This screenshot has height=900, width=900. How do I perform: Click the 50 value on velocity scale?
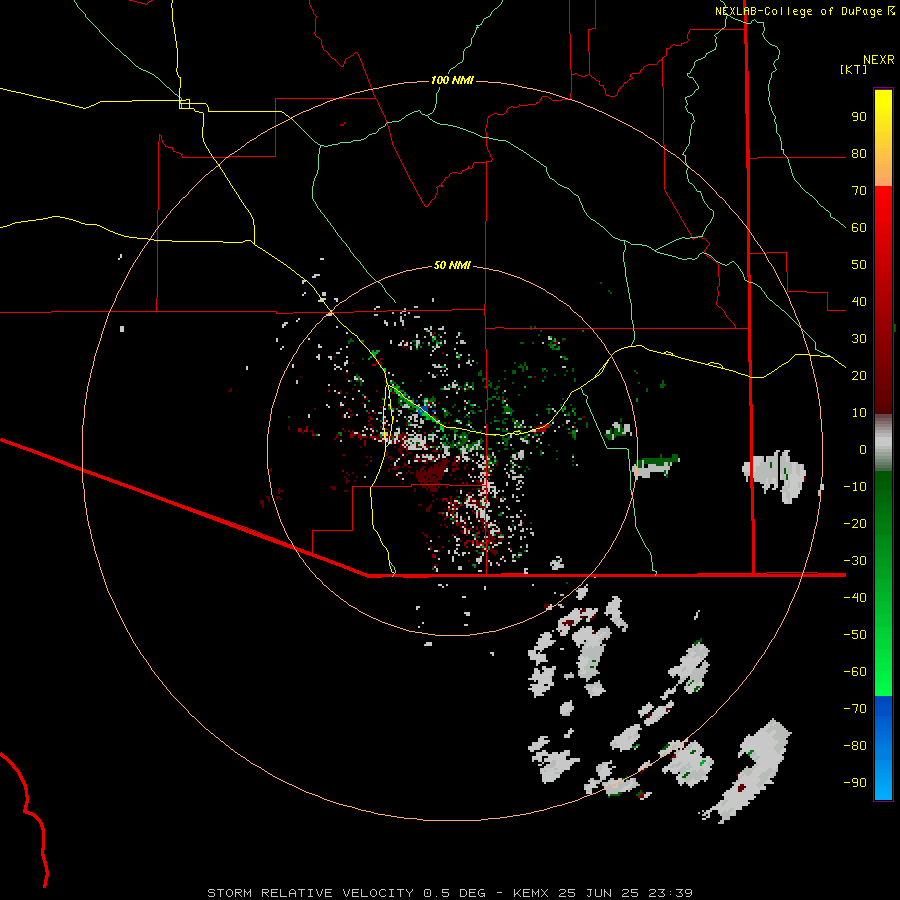859,265
